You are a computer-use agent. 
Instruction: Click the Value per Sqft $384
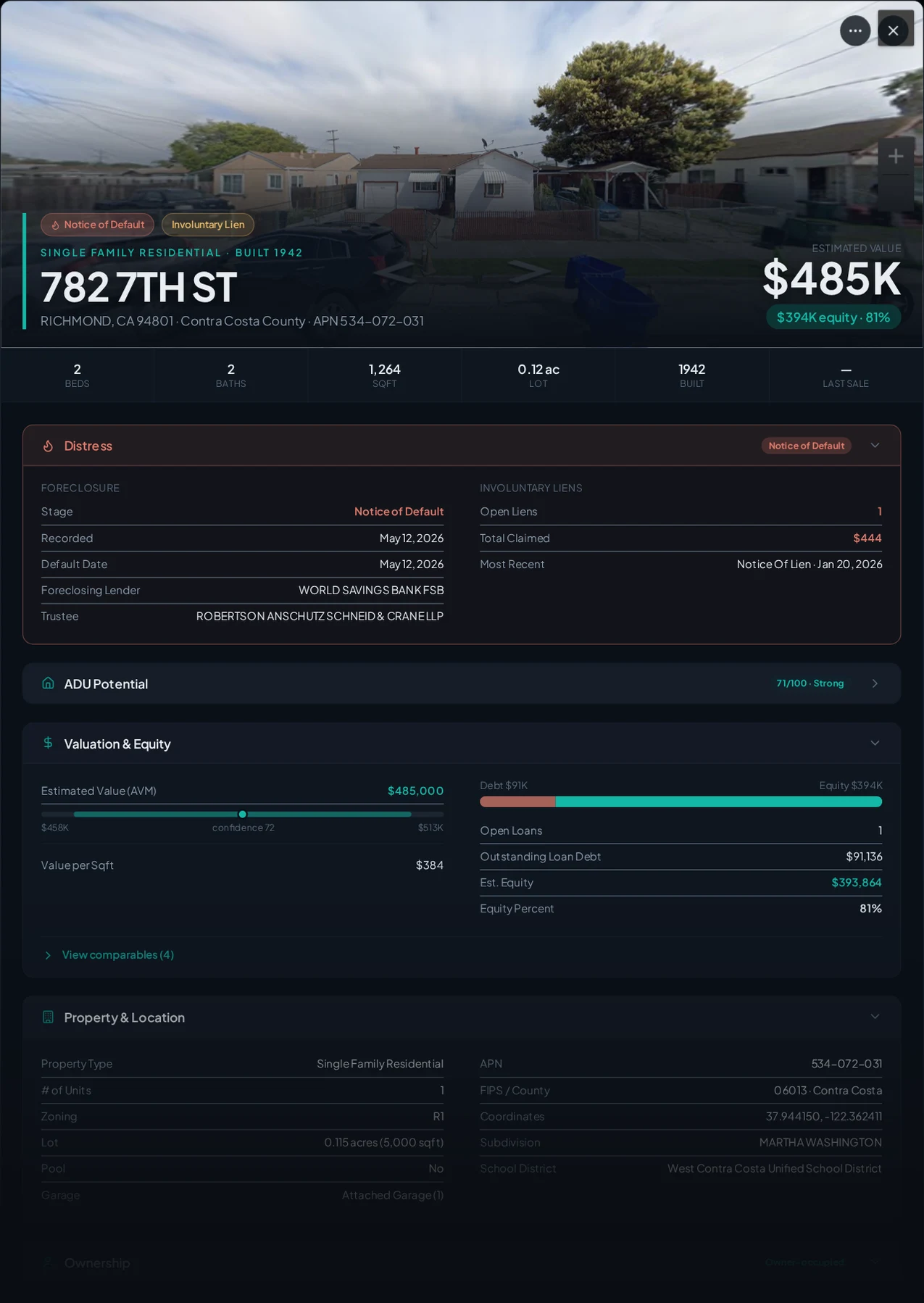click(430, 865)
